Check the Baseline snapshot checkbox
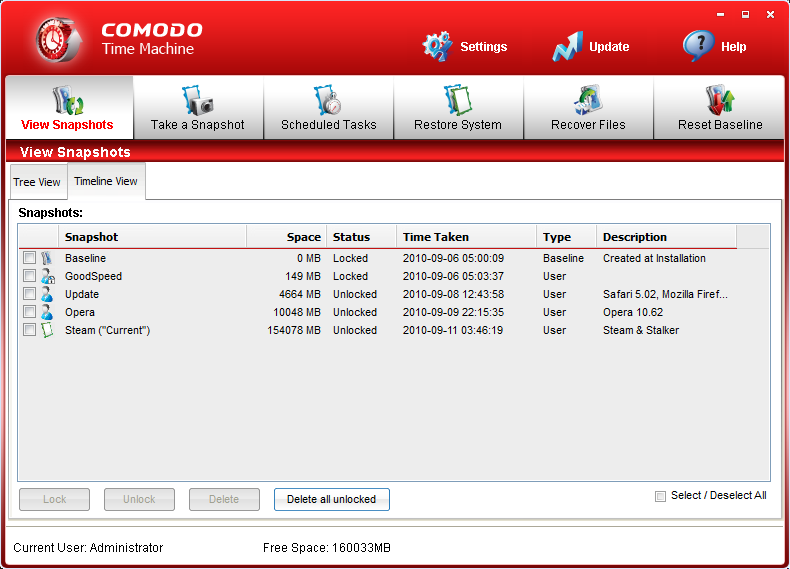Screen dimensions: 790x569 click(x=29, y=258)
